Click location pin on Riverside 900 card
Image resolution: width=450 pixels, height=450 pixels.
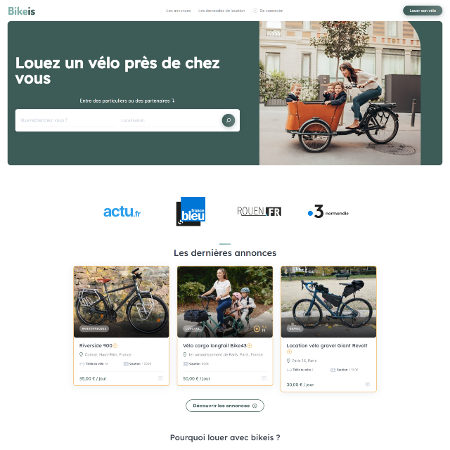81,354
